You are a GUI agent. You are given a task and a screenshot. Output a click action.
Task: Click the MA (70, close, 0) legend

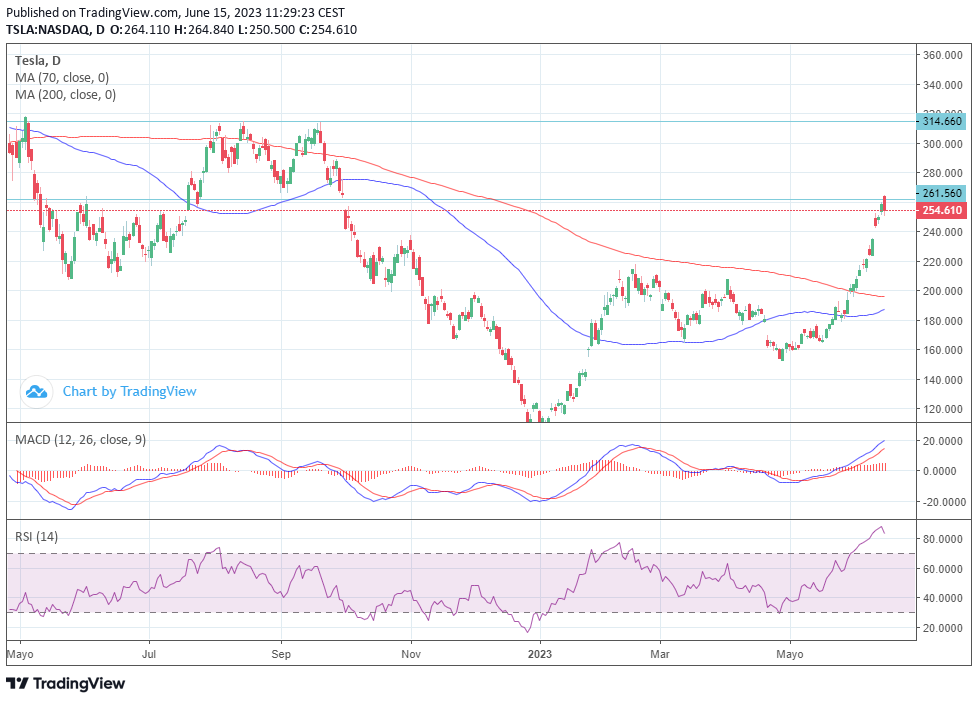[x=62, y=77]
